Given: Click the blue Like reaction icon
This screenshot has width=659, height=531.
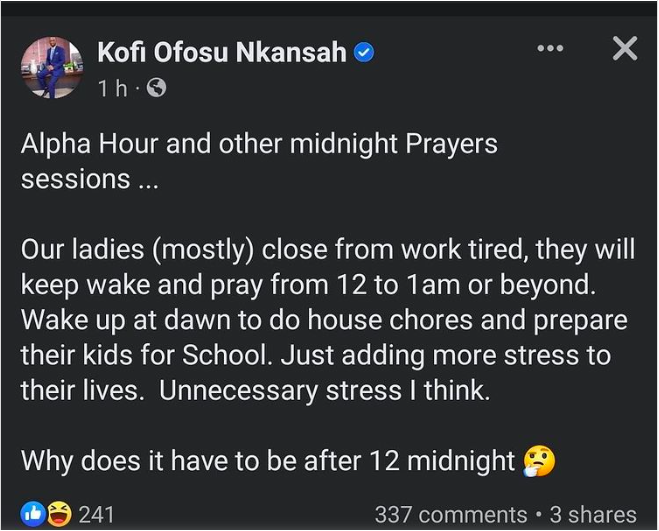Looking at the screenshot, I should 33,514.
